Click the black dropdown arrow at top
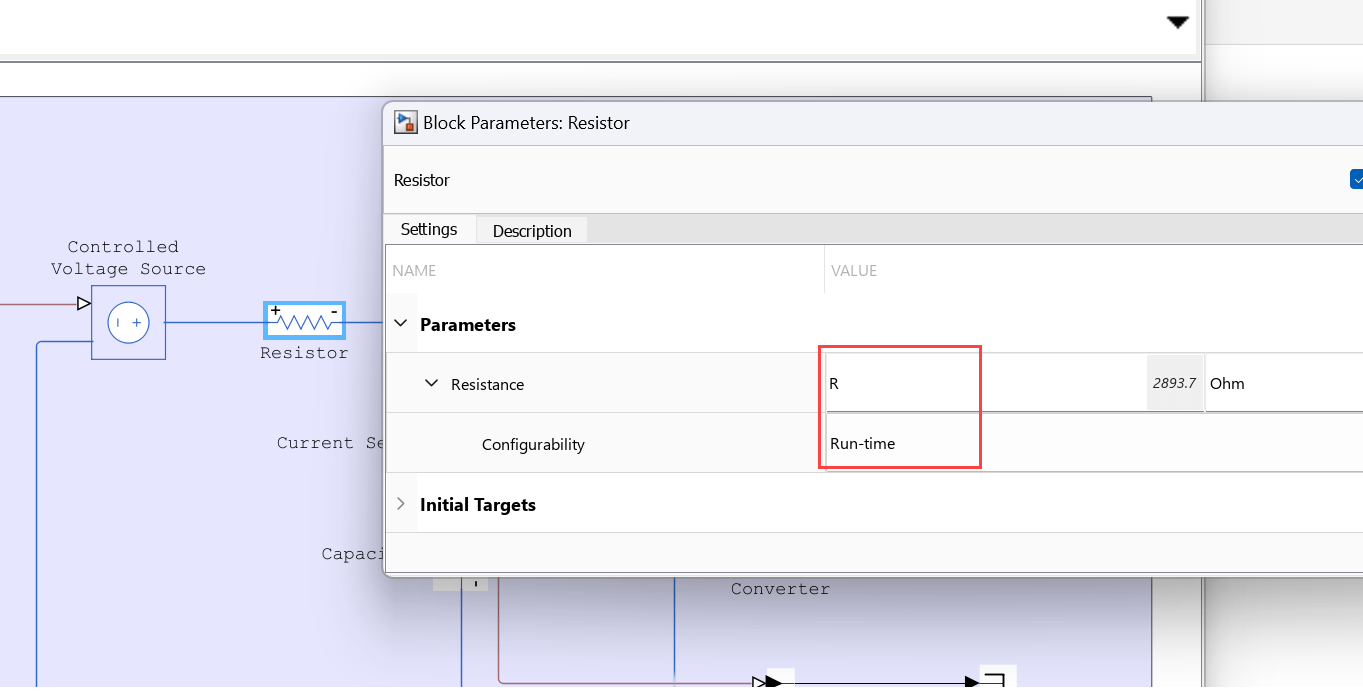1363x691 pixels. click(1177, 22)
